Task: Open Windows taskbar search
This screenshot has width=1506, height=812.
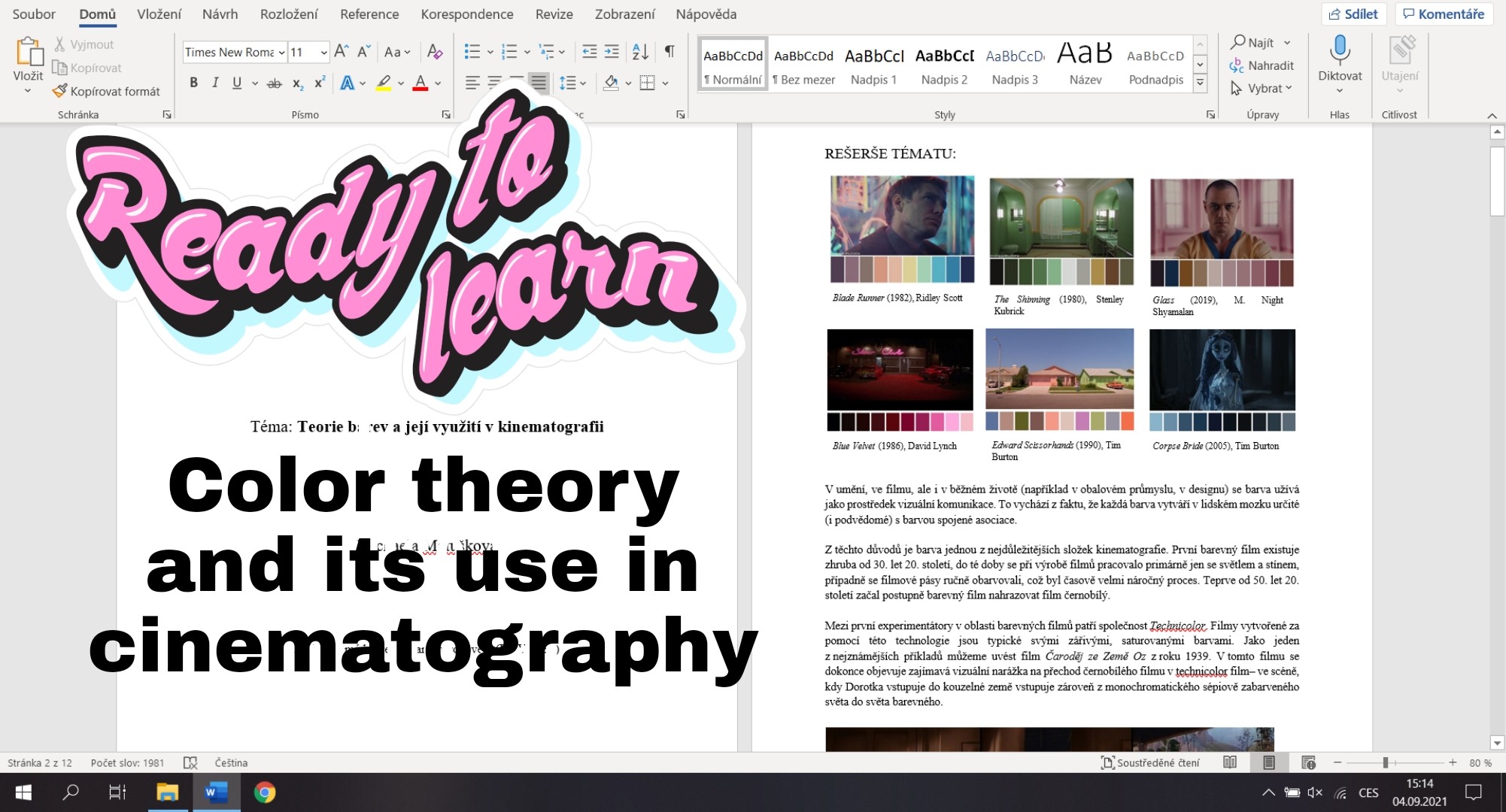Action: 71,792
